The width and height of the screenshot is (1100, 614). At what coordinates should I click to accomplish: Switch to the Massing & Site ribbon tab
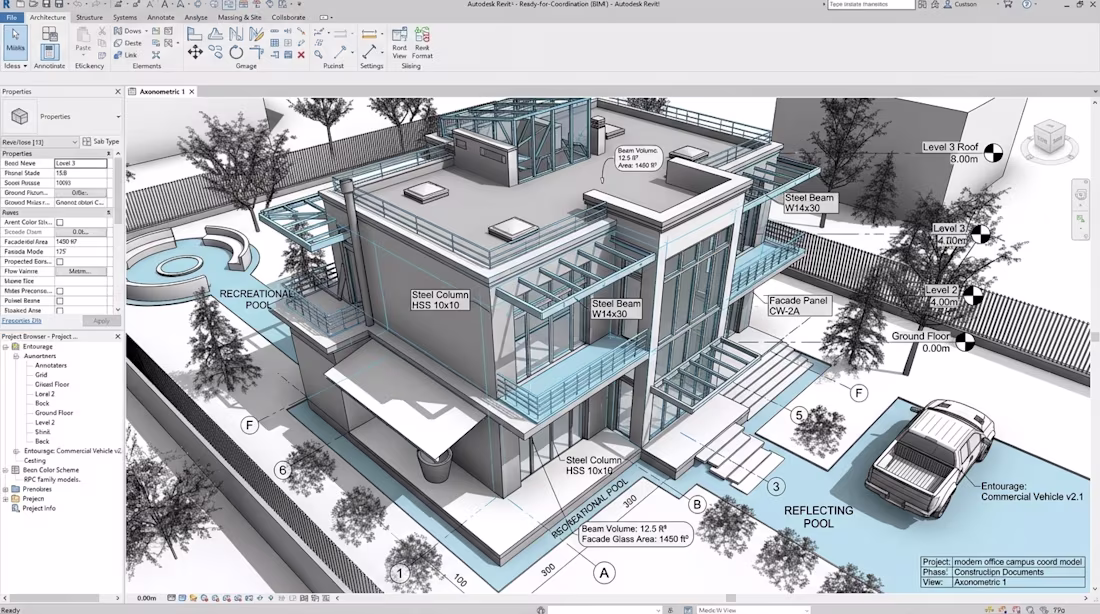[239, 18]
